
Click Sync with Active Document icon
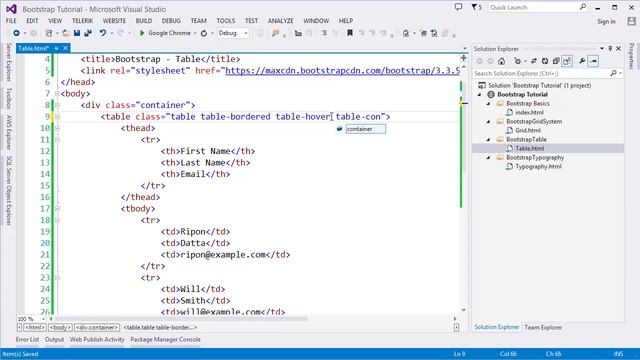533,61
